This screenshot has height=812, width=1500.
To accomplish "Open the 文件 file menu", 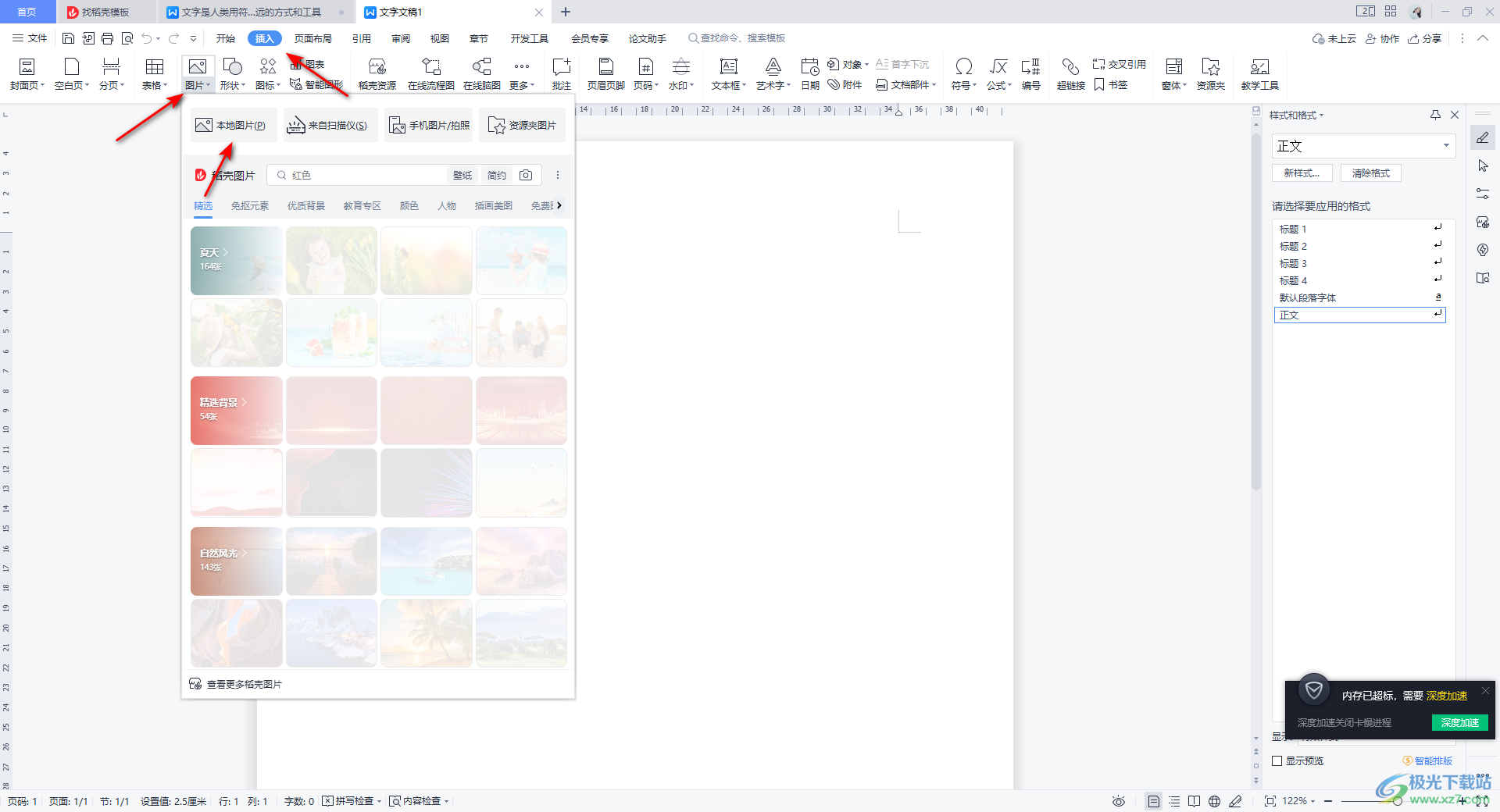I will click(30, 38).
